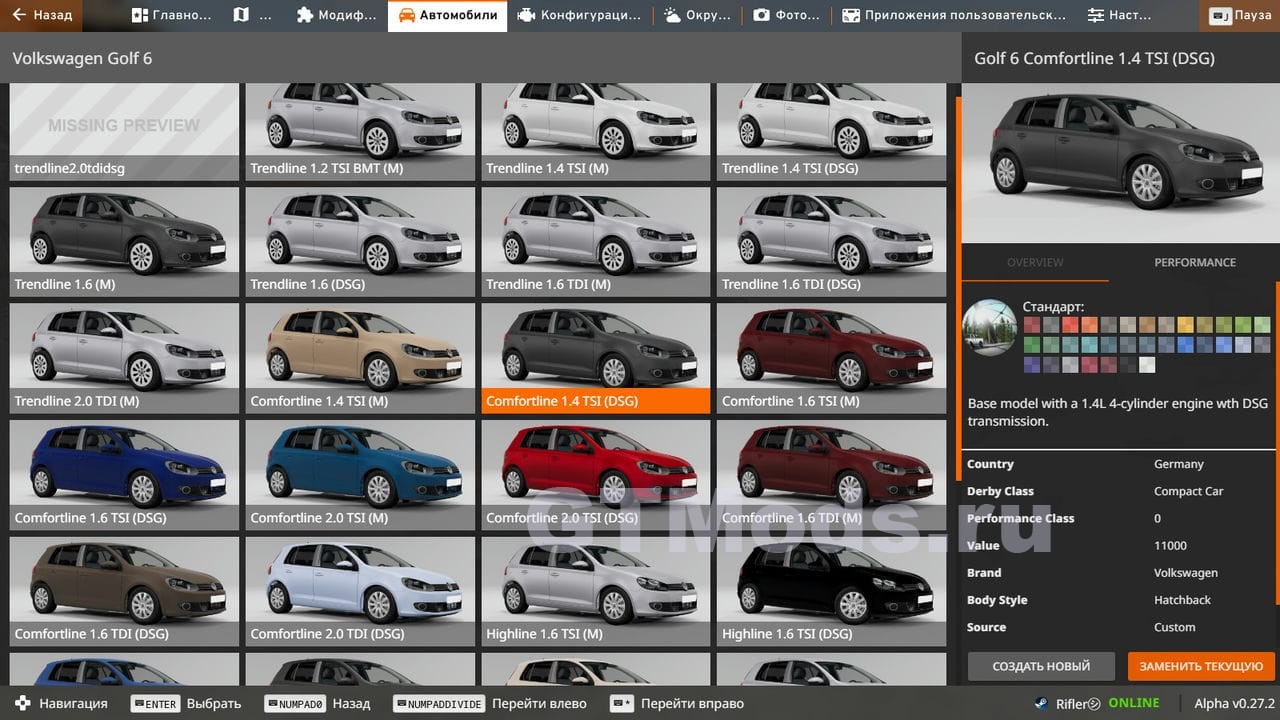Click the environment weather icon
This screenshot has width=1280, height=720.
672,15
